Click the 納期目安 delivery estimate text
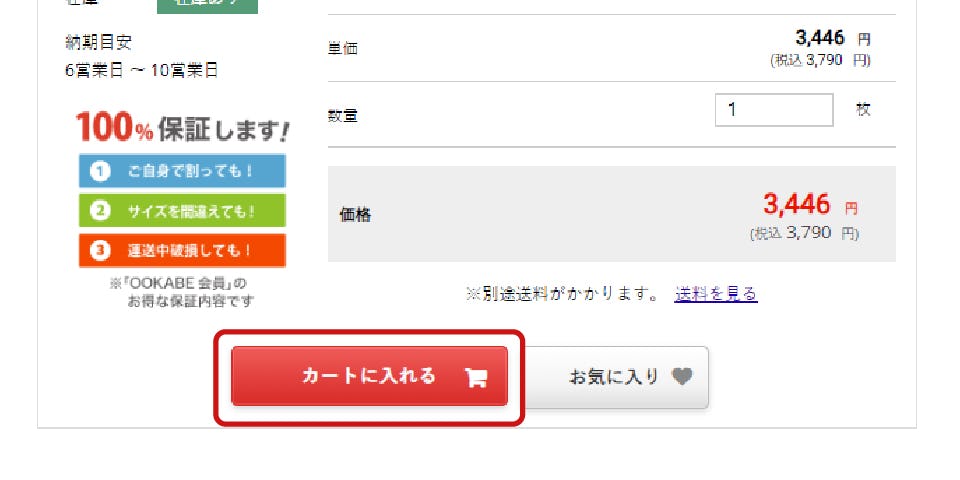This screenshot has width=960, height=480. pyautogui.click(x=99, y=42)
